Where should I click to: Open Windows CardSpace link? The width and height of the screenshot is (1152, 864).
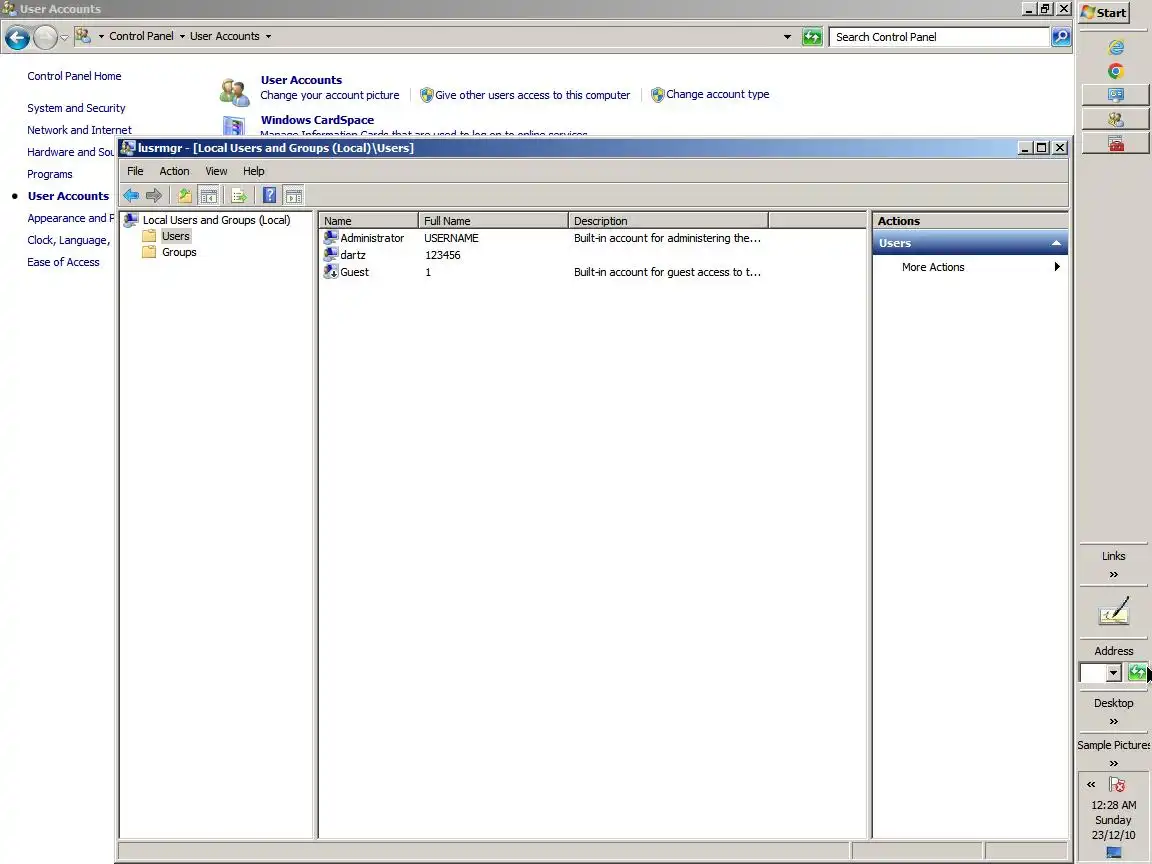317,120
